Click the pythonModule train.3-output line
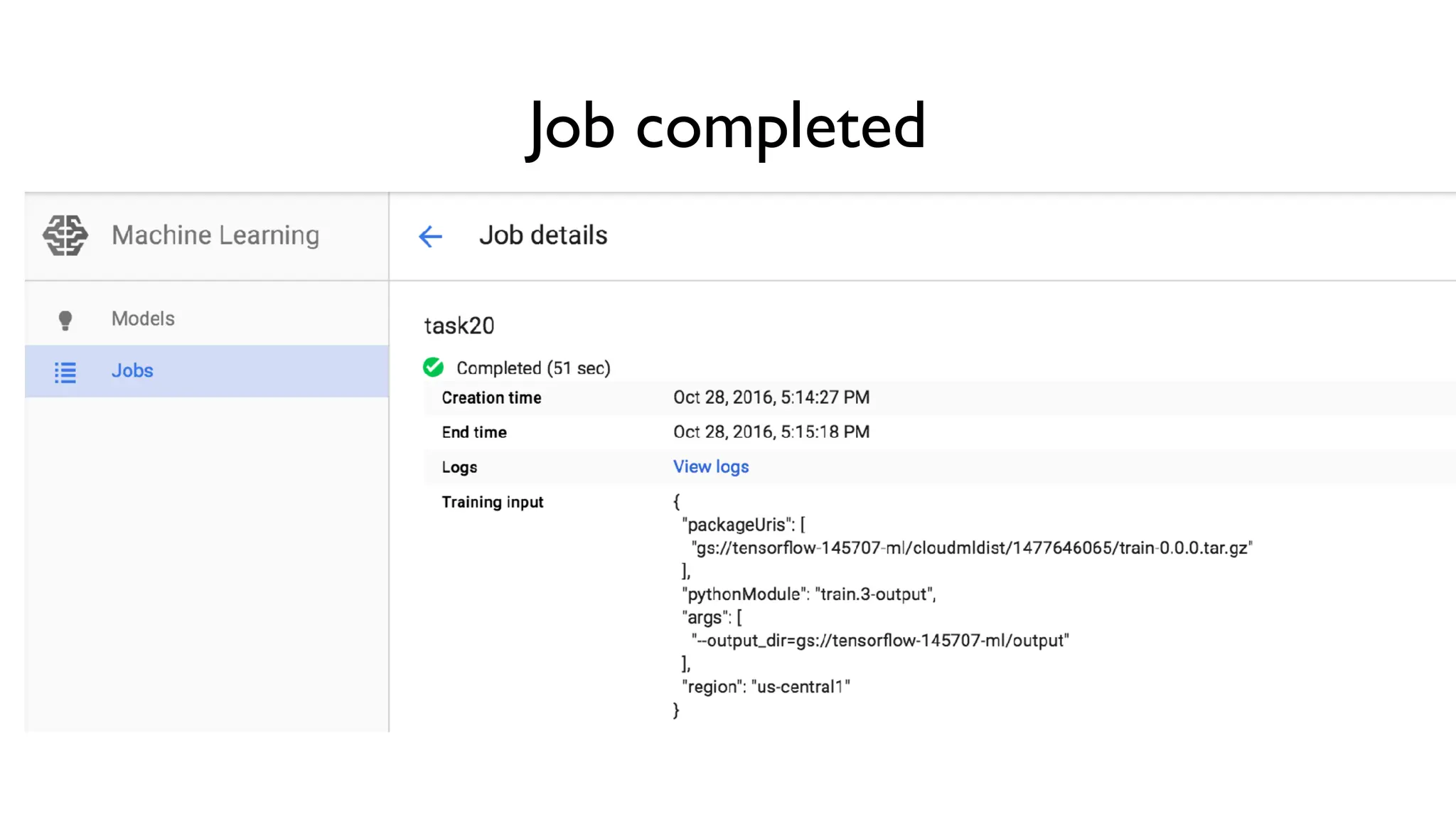 809,594
